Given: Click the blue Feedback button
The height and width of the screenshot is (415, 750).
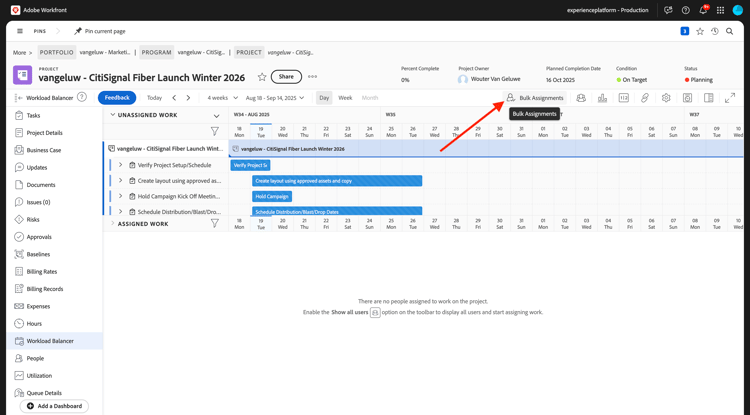Looking at the screenshot, I should click(117, 98).
